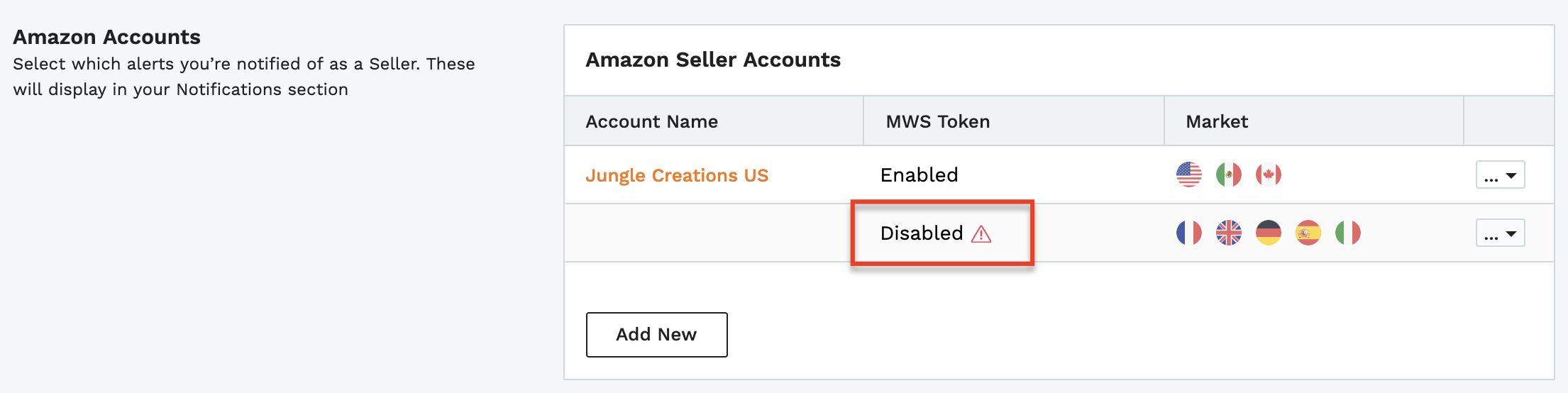1568x393 pixels.
Task: Click the Enabled token status text
Action: [920, 175]
